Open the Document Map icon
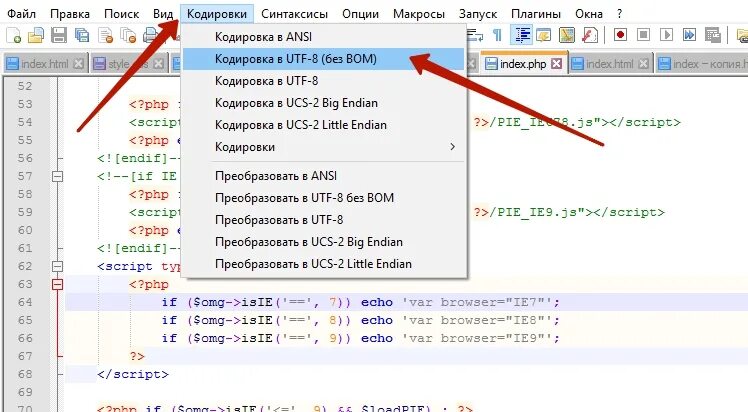This screenshot has height=412, width=748. click(x=567, y=35)
